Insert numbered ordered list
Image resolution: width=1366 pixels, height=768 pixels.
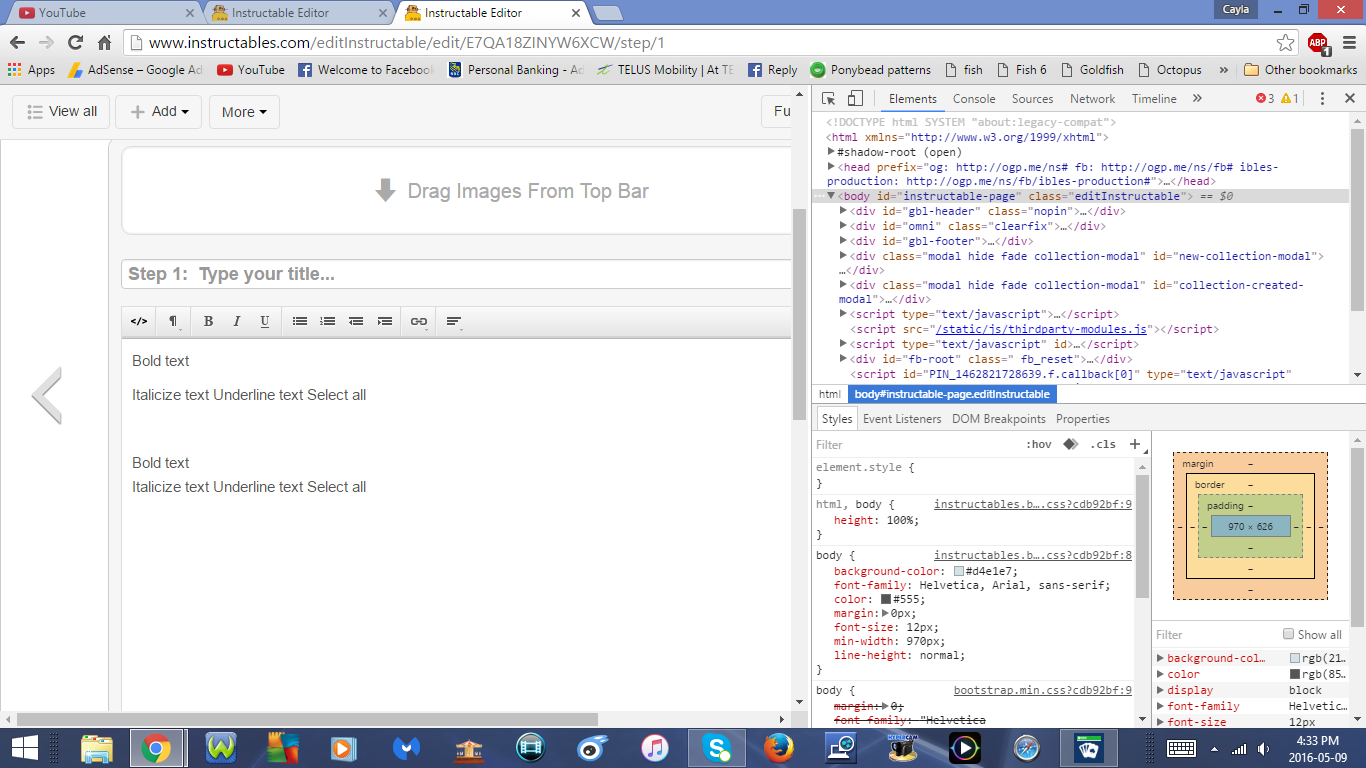coord(327,322)
